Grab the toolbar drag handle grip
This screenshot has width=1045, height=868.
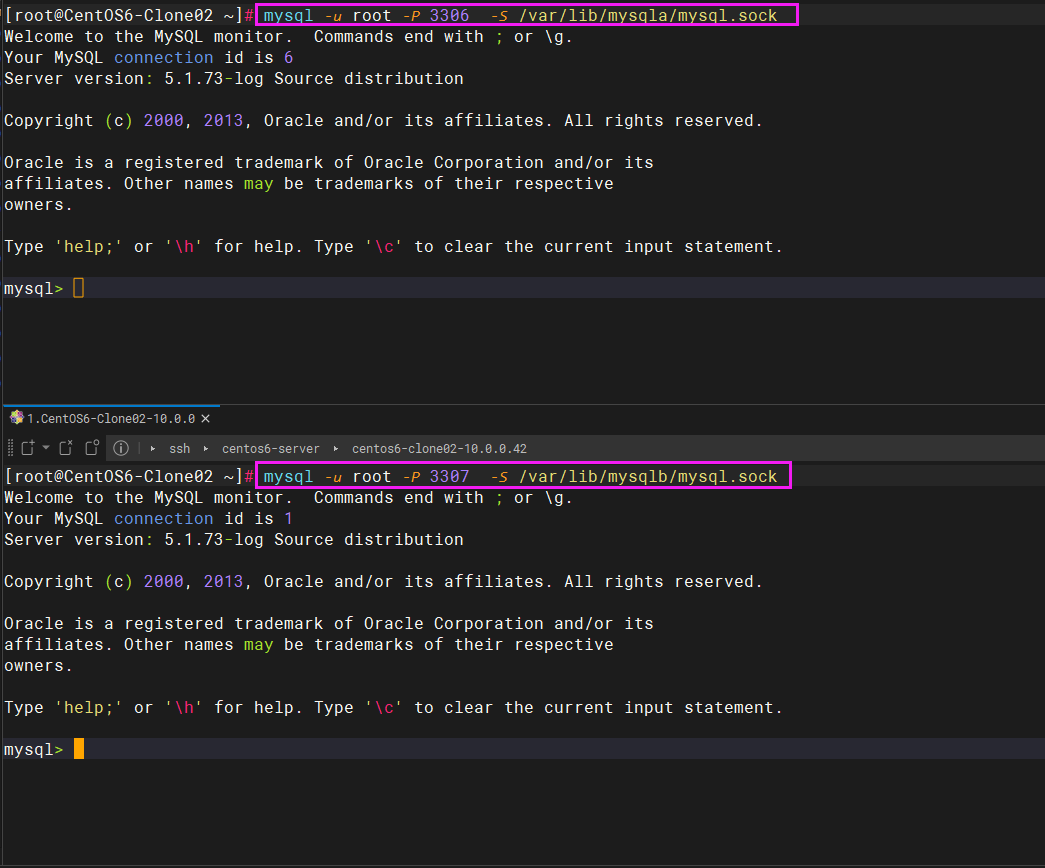coord(10,448)
